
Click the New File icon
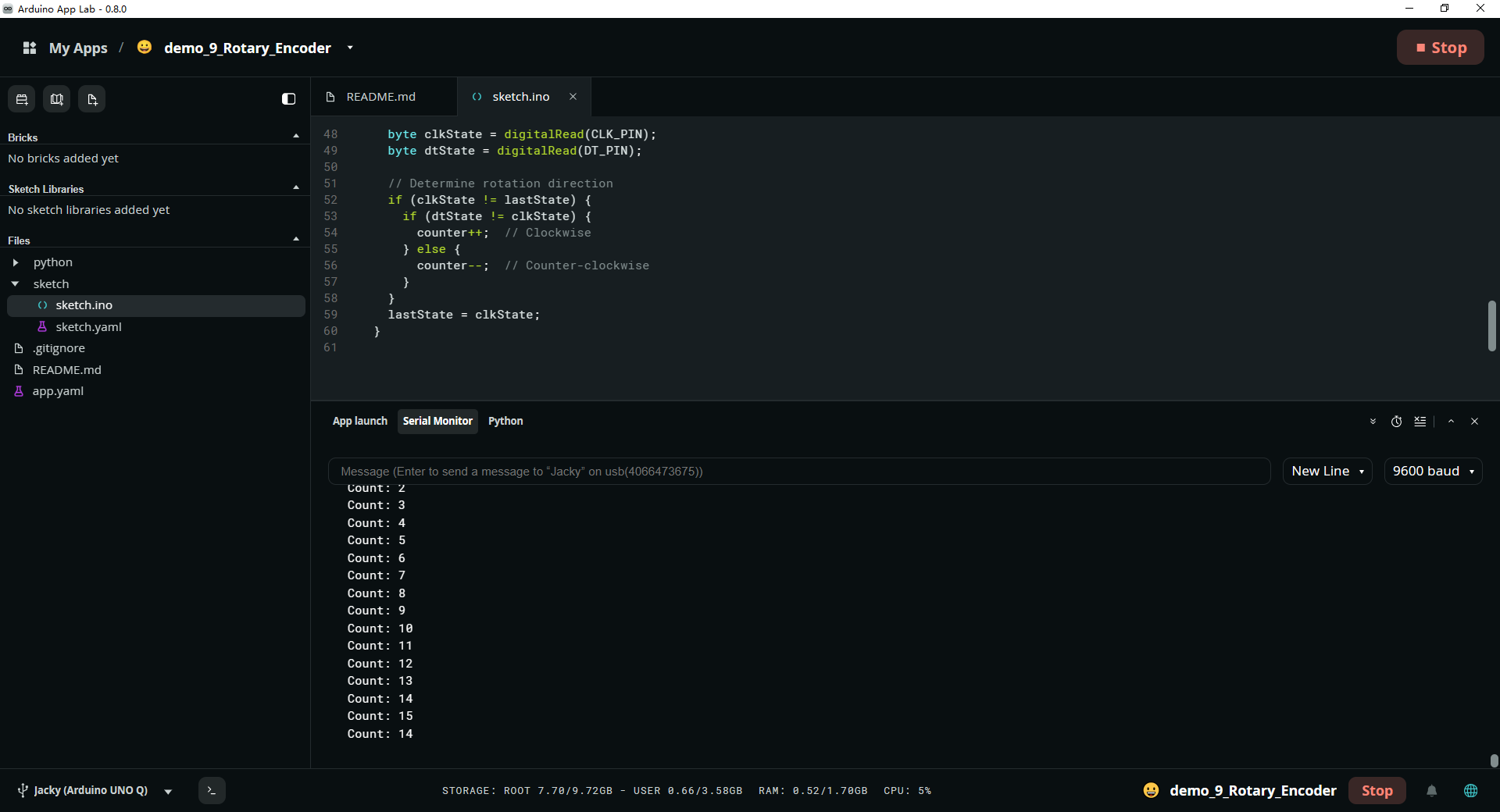pos(92,99)
